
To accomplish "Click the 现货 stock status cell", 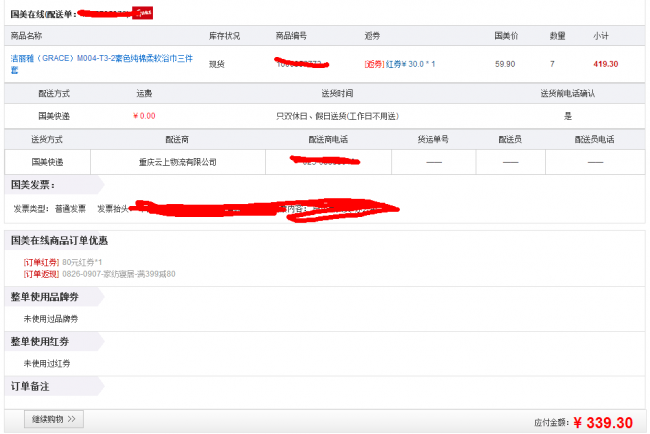I will pyautogui.click(x=217, y=64).
